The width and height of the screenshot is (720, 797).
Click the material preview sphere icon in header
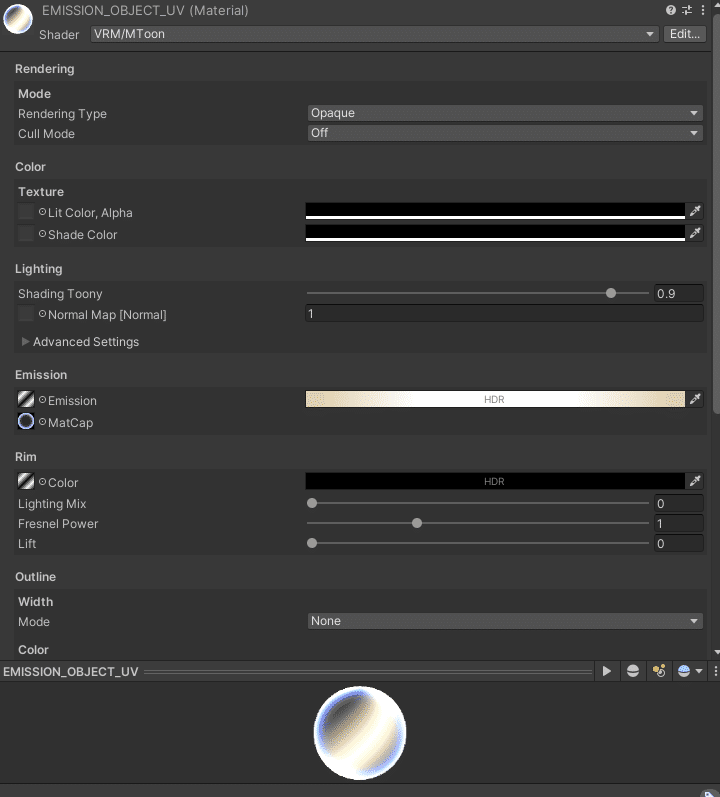(18, 19)
